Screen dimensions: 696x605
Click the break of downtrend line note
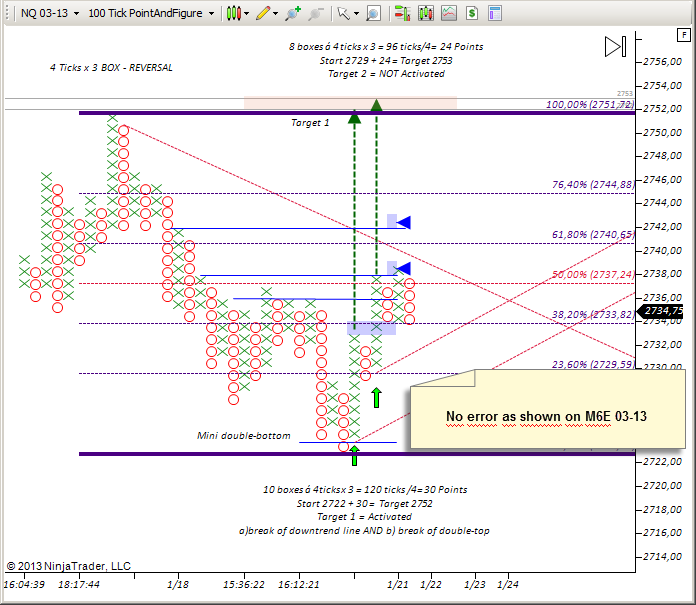click(364, 530)
